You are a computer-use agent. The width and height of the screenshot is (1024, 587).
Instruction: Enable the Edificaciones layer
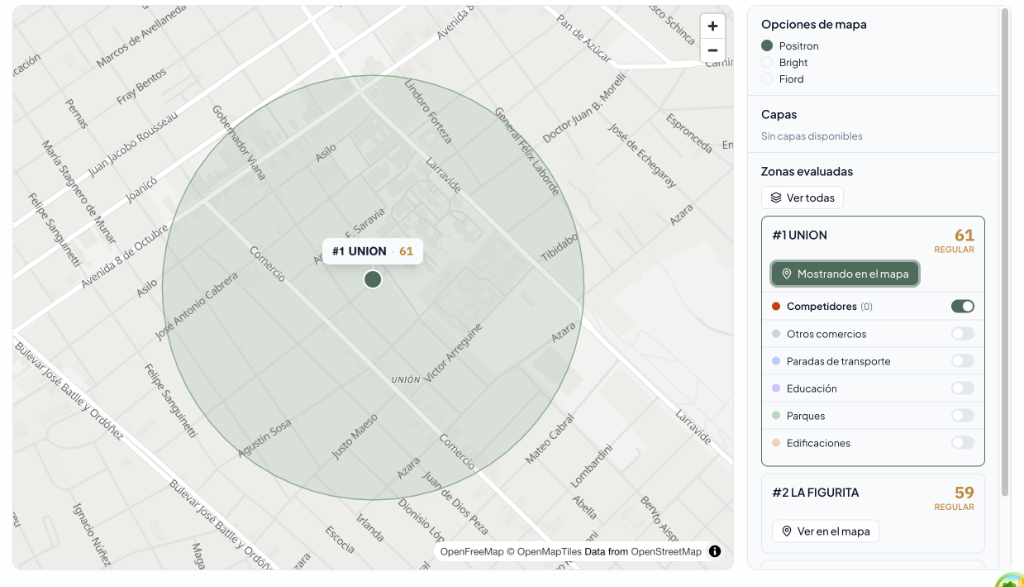tap(963, 443)
